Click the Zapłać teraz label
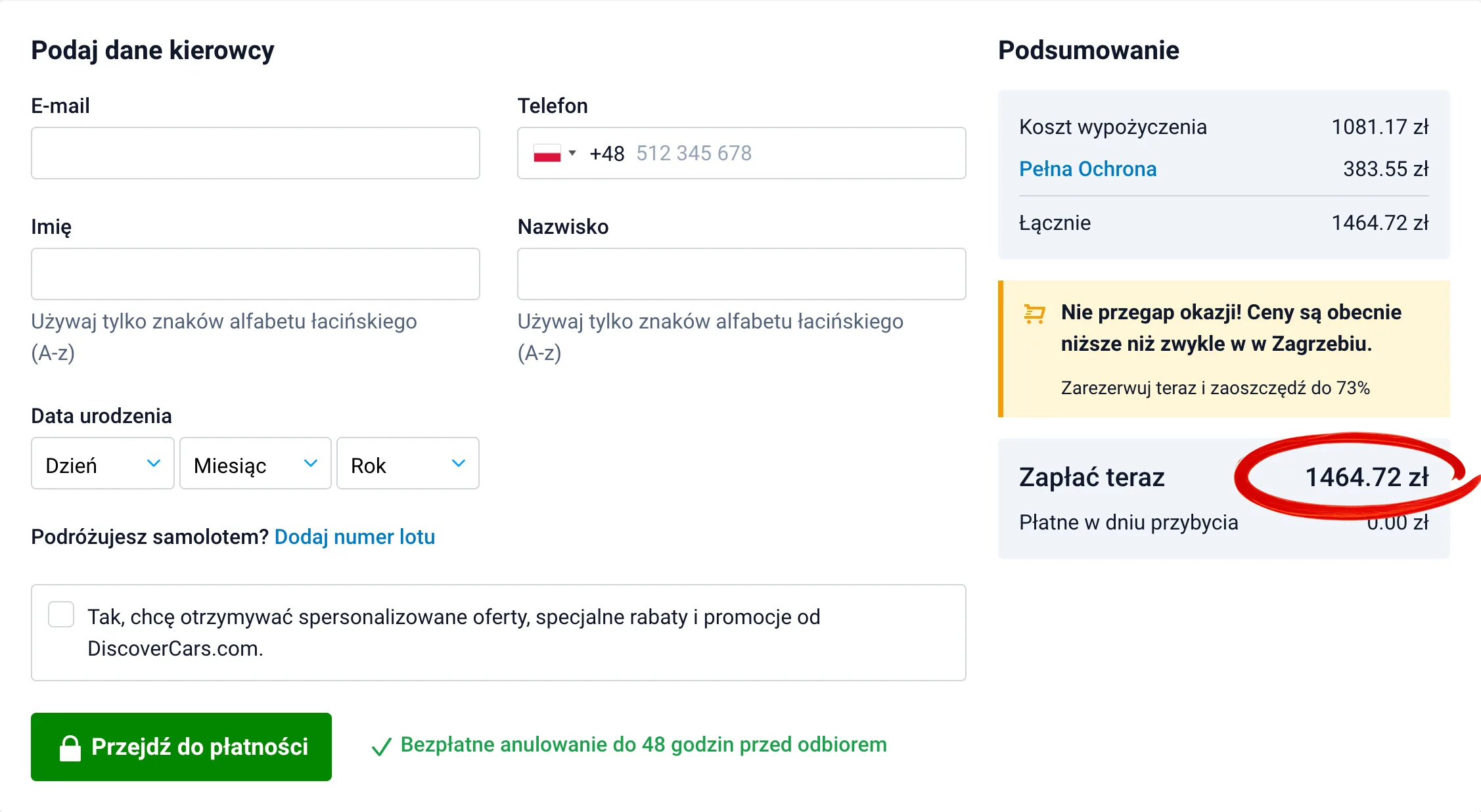This screenshot has width=1481, height=812. (1092, 478)
